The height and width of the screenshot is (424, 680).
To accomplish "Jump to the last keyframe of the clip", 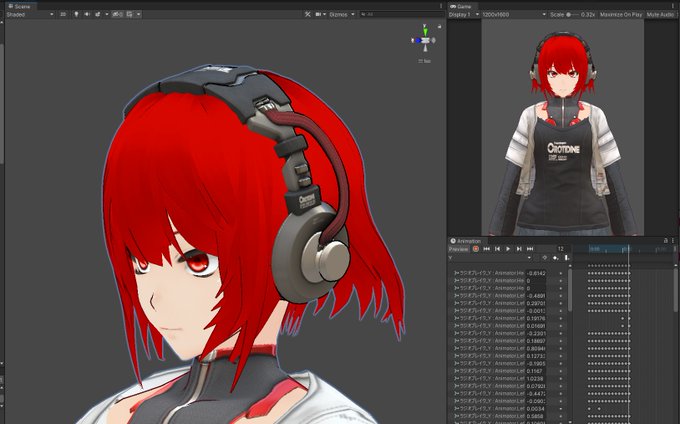I will tap(530, 249).
